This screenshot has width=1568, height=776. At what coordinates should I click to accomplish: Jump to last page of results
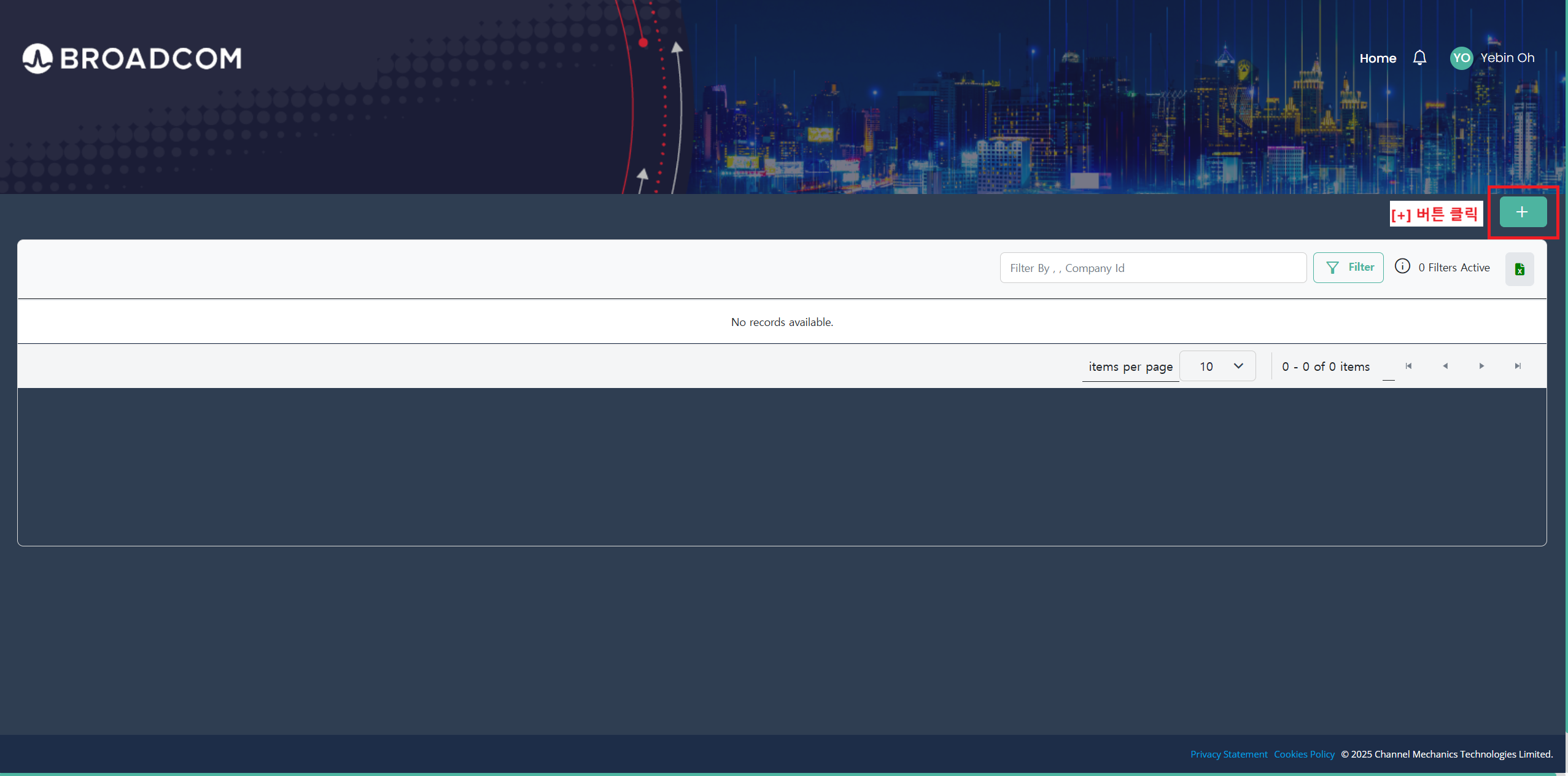[1518, 366]
